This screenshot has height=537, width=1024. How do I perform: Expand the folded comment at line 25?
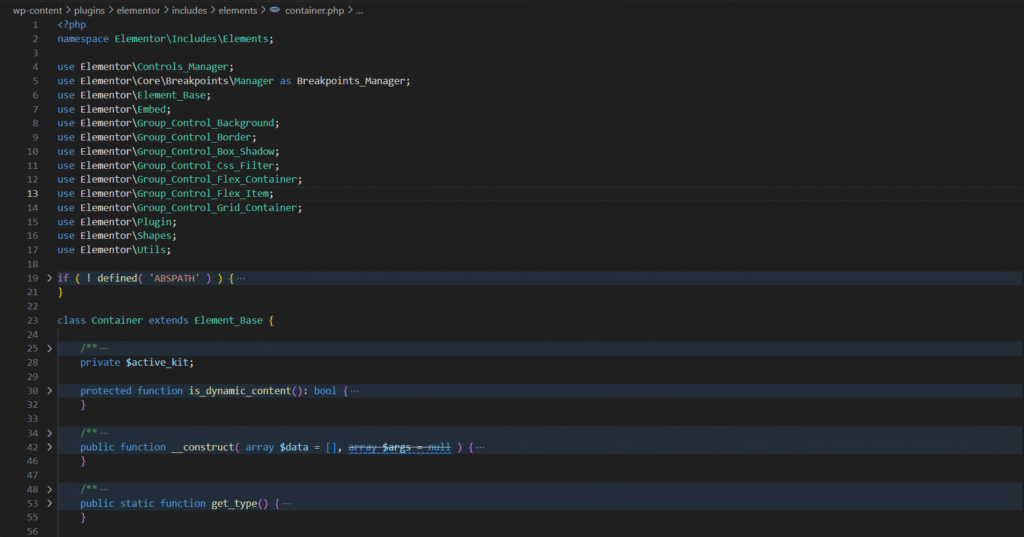49,348
